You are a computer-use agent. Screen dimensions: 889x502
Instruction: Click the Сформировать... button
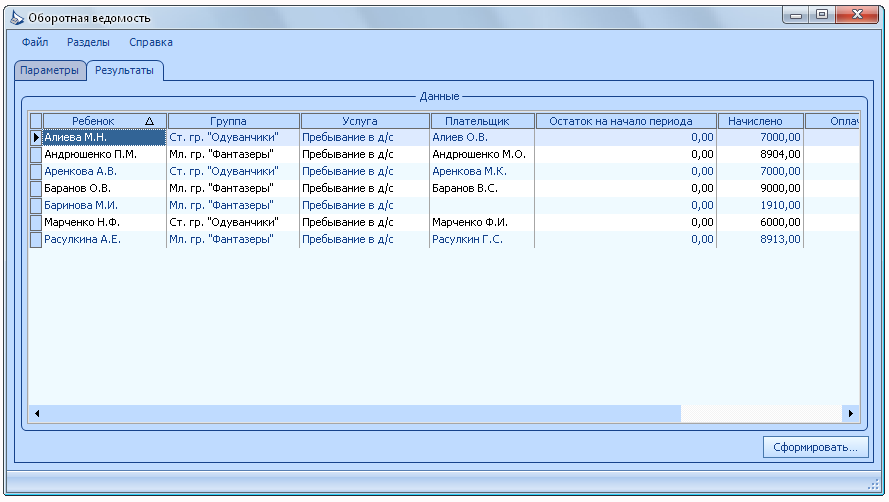815,447
